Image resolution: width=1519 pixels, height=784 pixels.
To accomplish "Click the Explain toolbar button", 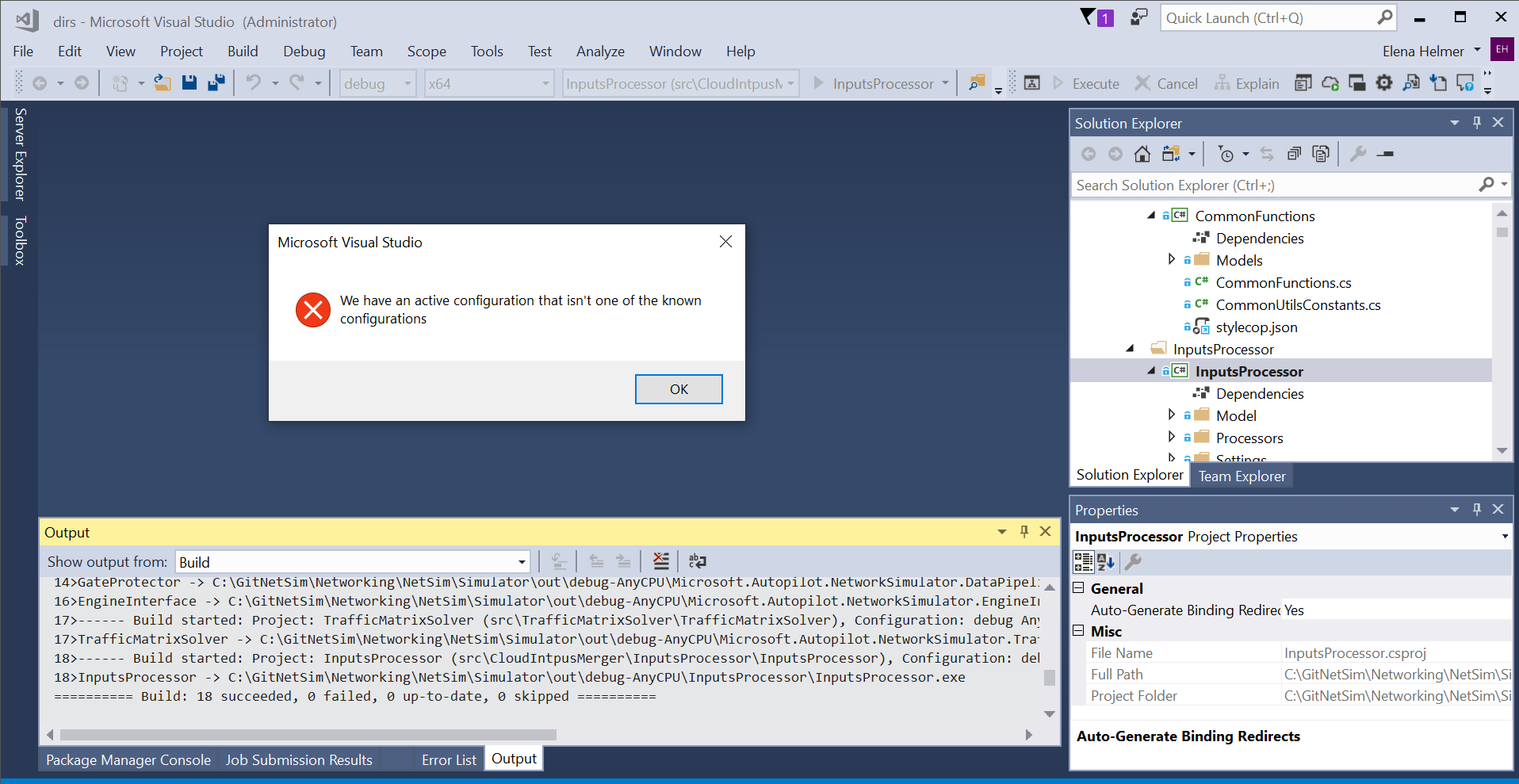I will tap(1247, 83).
